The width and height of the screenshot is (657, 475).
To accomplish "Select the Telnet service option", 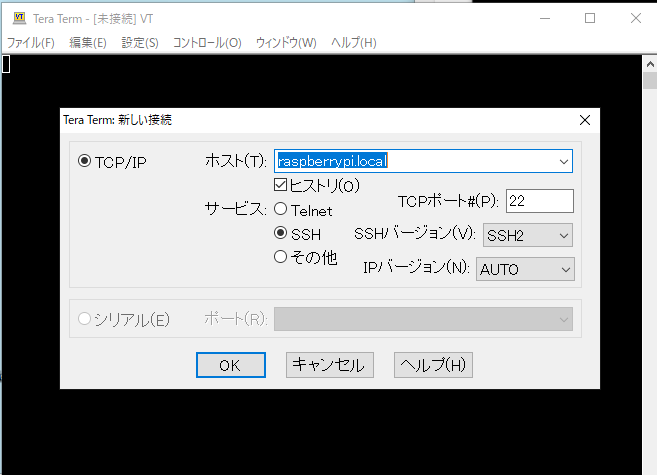I will pos(280,209).
